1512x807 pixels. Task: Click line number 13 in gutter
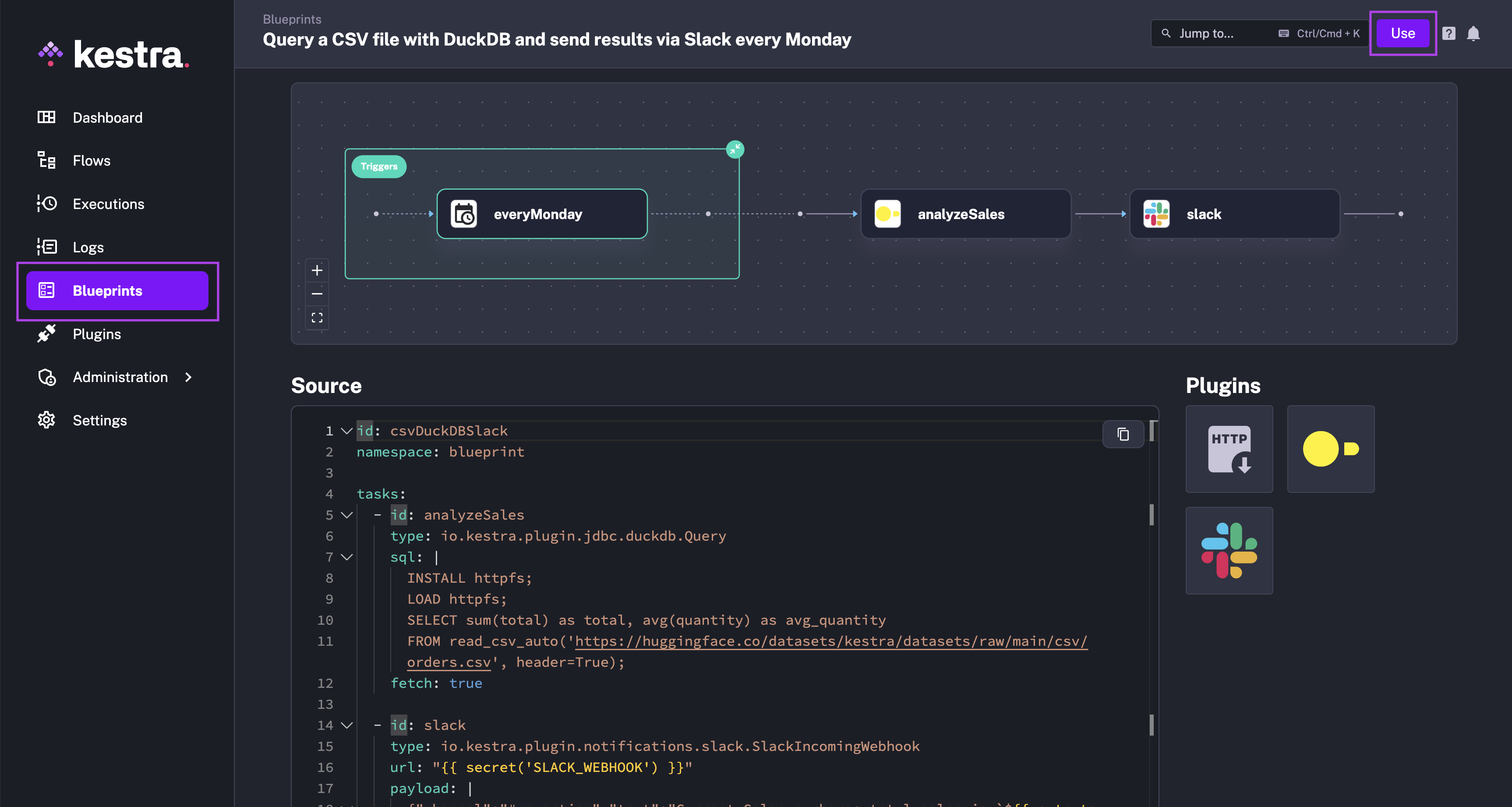click(x=325, y=704)
